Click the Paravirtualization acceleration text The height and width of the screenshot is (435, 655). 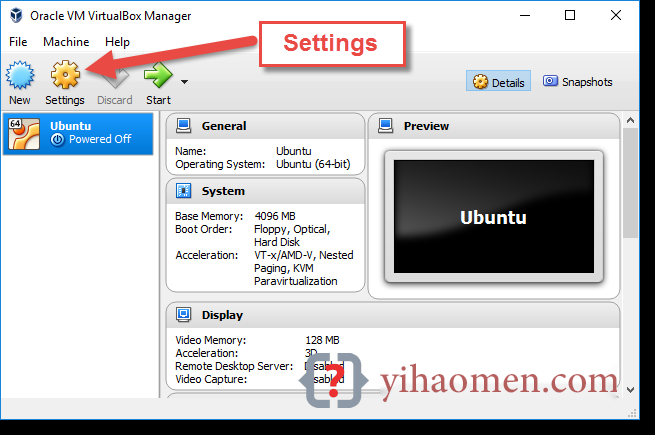click(295, 281)
